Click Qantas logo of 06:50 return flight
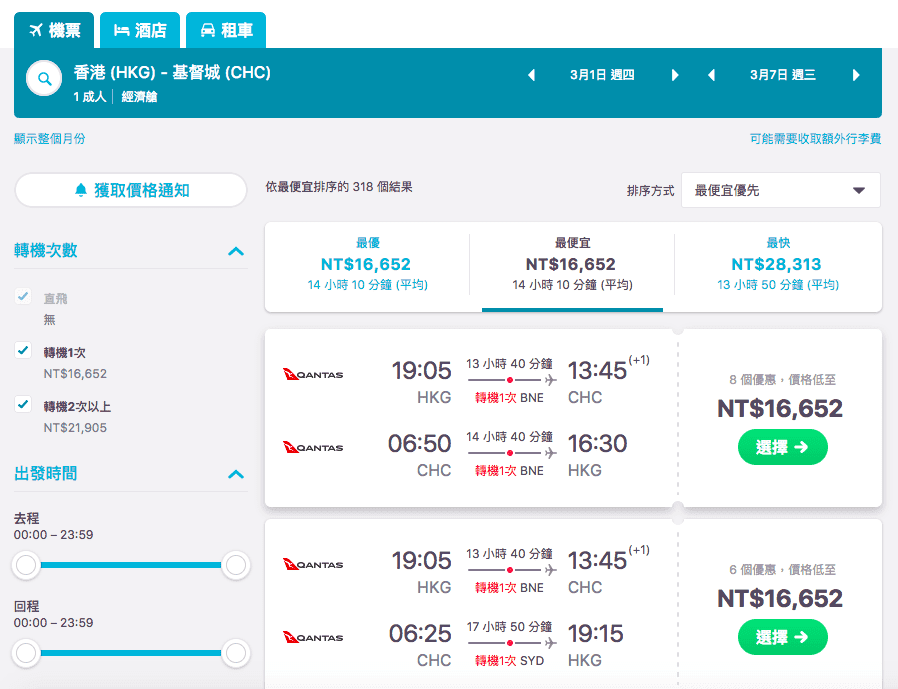Image resolution: width=898 pixels, height=689 pixels. [313, 447]
